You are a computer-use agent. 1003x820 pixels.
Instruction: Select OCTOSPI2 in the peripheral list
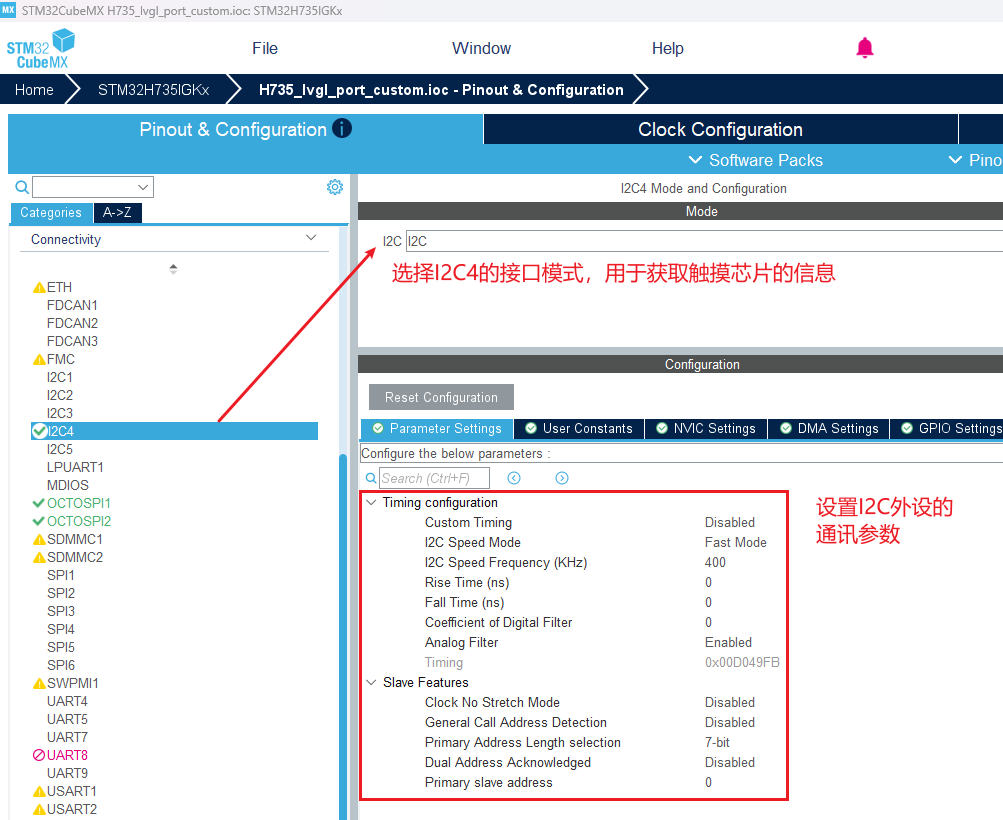(79, 521)
